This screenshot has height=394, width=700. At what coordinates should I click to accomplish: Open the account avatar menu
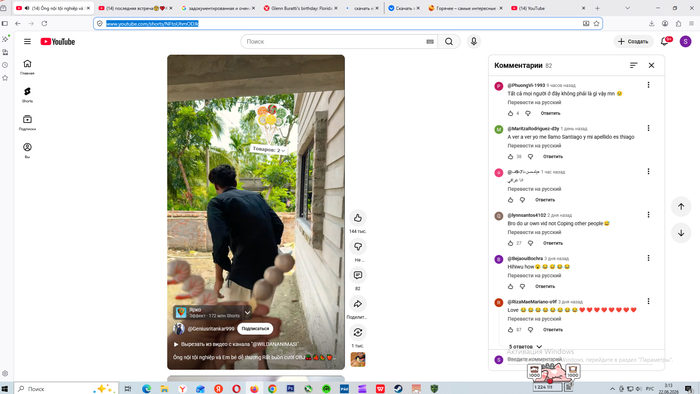click(x=686, y=41)
